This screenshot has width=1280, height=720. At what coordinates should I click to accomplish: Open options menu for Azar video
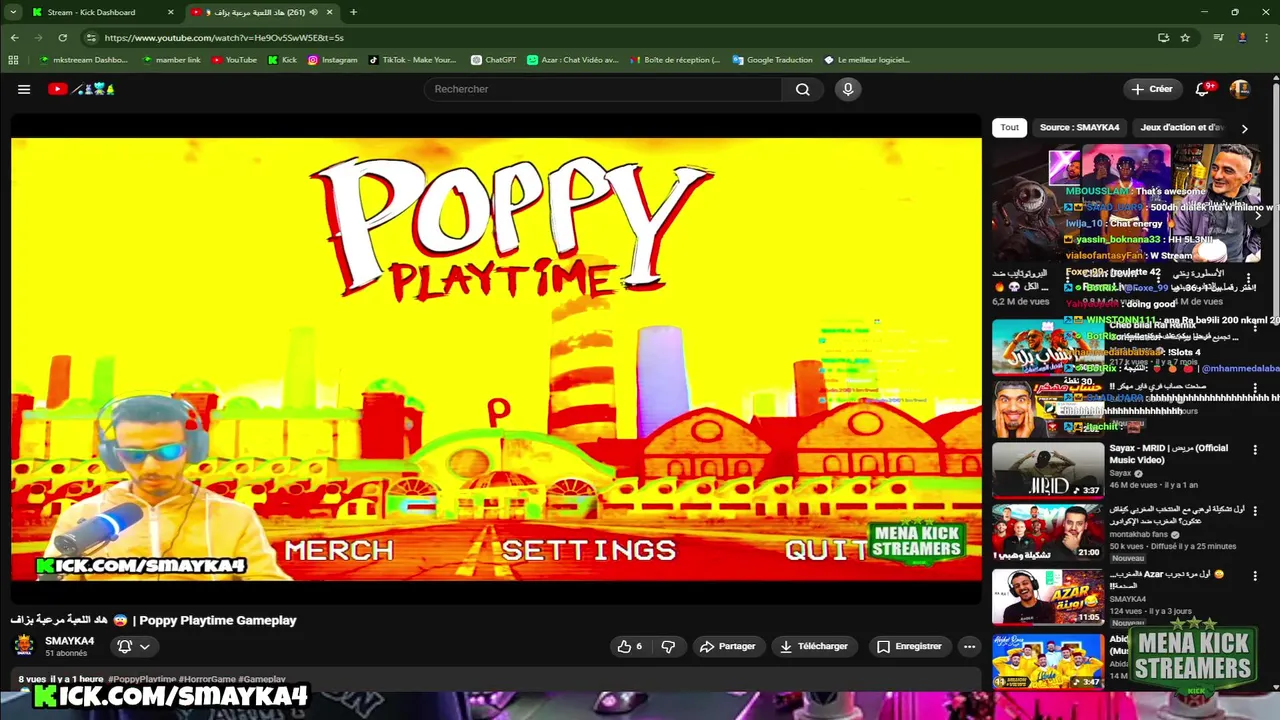1255,575
